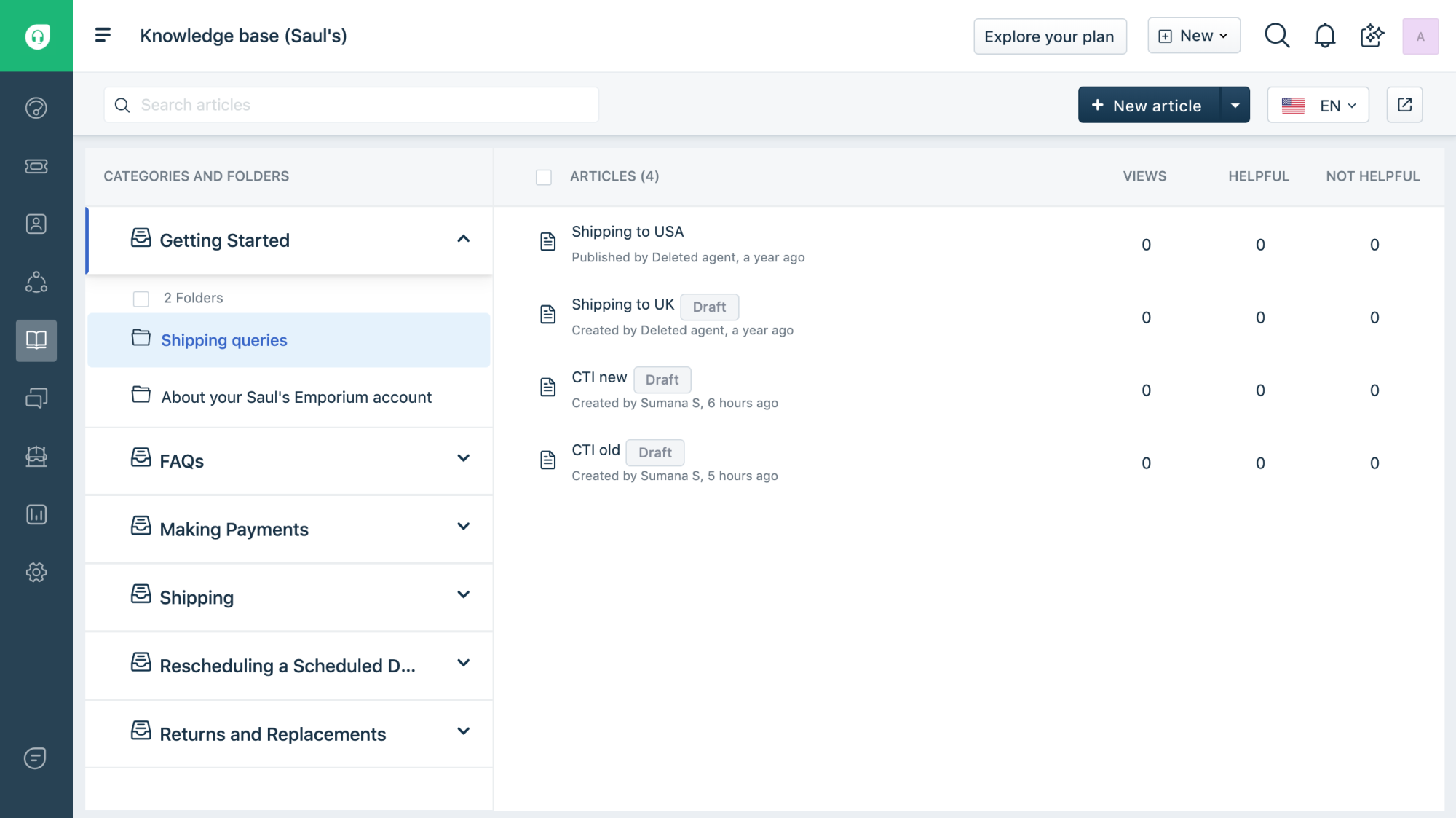
Task: Open the EN language dropdown
Action: pos(1318,105)
